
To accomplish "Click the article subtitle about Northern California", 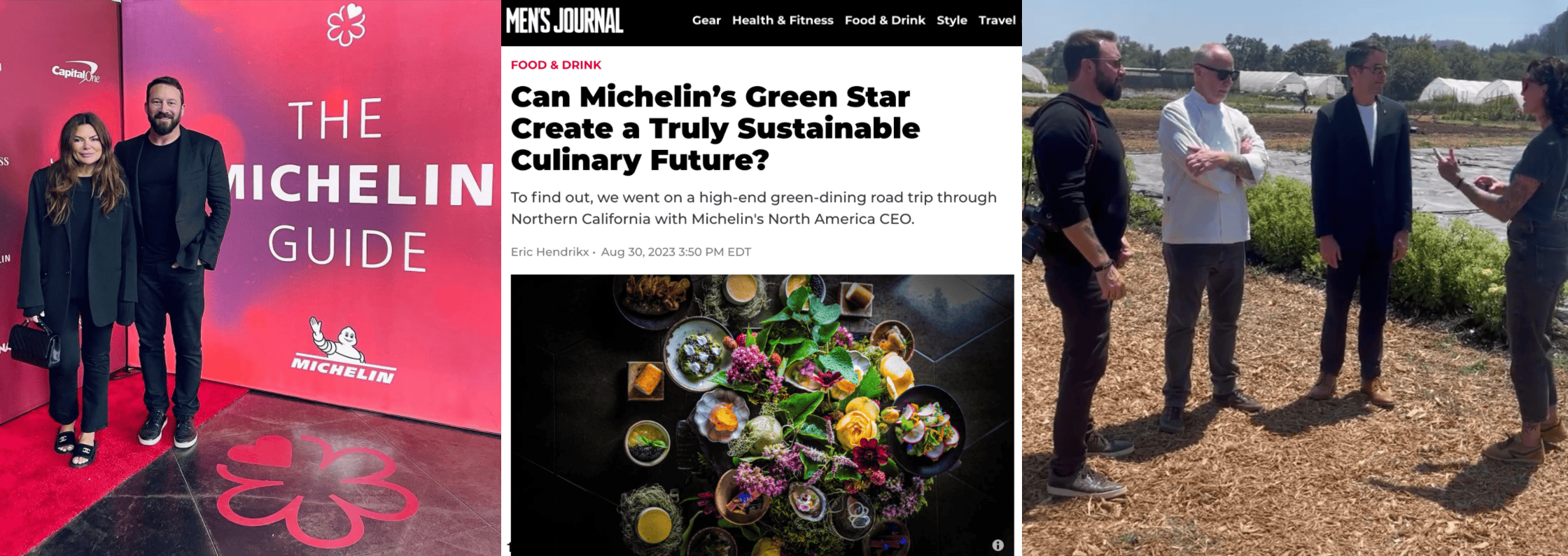I will click(753, 208).
